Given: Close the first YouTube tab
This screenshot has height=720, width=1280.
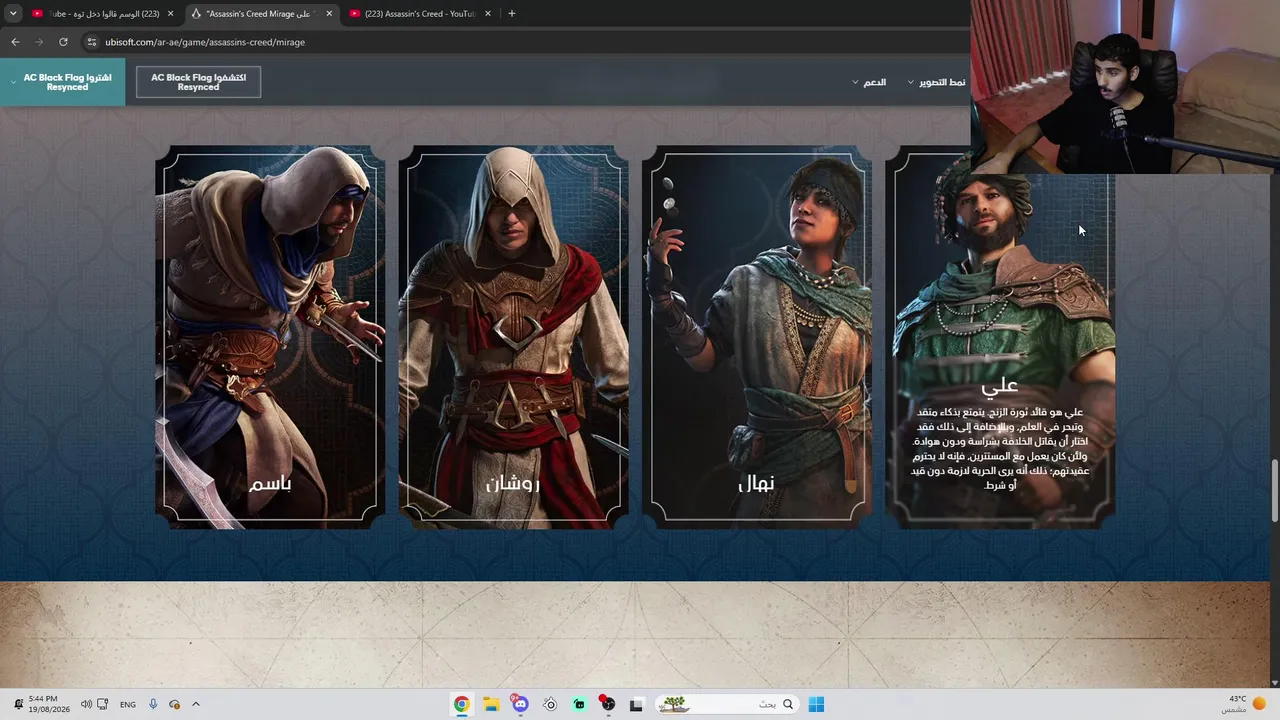Looking at the screenshot, I should pyautogui.click(x=170, y=14).
